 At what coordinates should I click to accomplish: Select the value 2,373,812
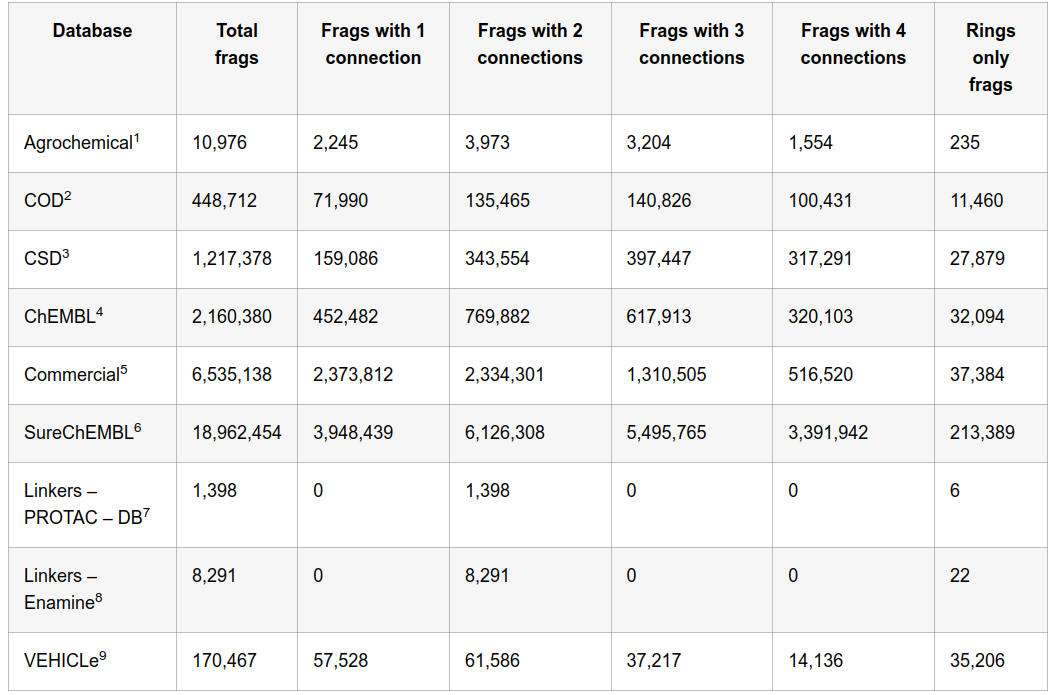coord(353,374)
